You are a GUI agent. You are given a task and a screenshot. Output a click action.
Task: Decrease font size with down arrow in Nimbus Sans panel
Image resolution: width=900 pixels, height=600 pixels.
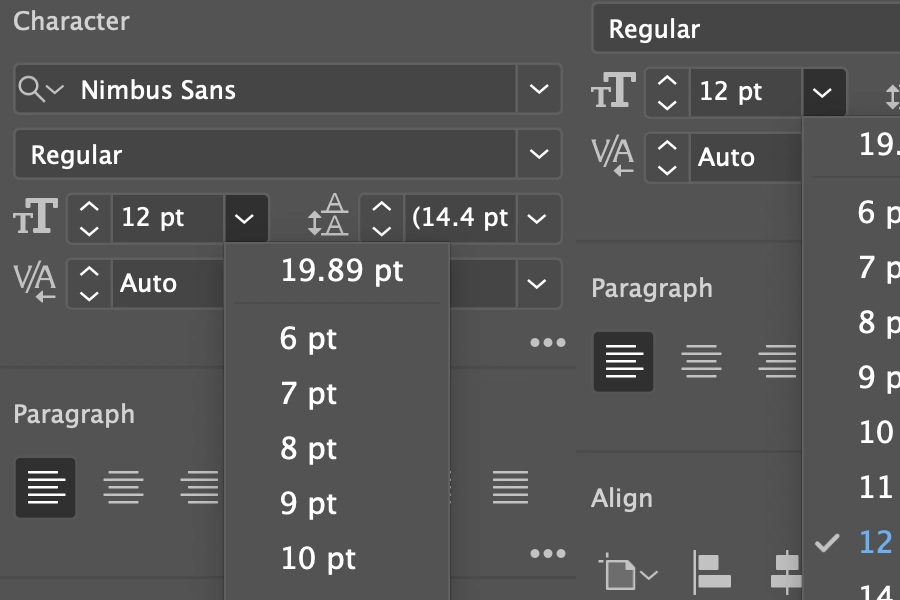tap(89, 231)
